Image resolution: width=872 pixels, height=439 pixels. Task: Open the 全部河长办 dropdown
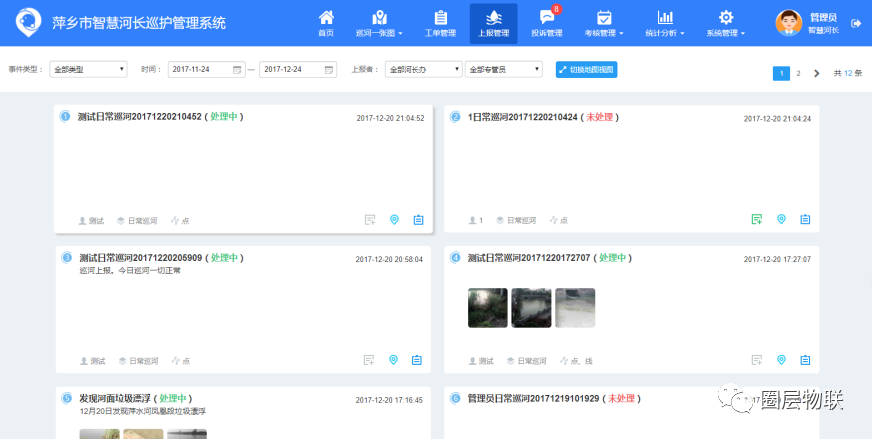click(424, 70)
